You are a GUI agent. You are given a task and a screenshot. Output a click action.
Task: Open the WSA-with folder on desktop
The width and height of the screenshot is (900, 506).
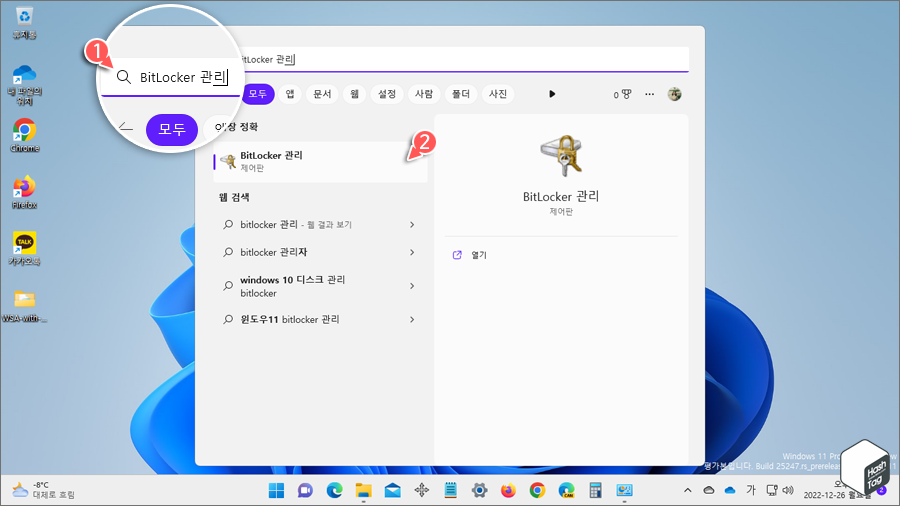click(24, 306)
